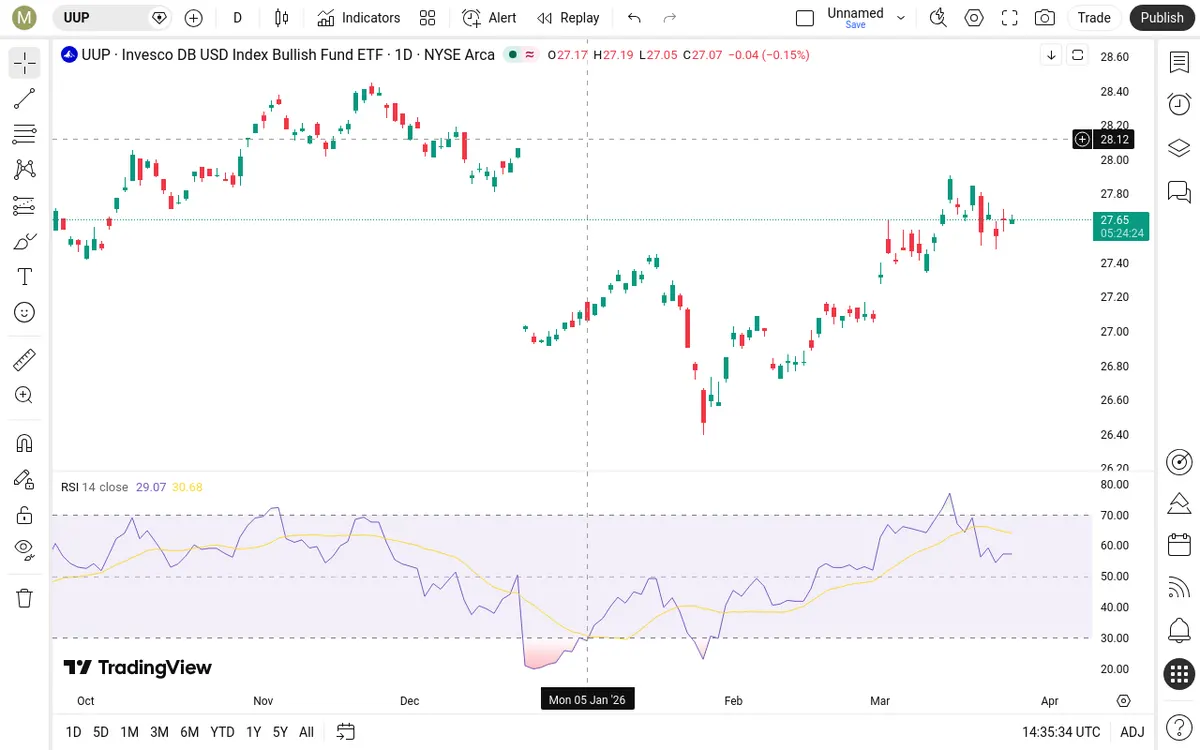
Task: Select the trend line drawing tool
Action: (25, 98)
